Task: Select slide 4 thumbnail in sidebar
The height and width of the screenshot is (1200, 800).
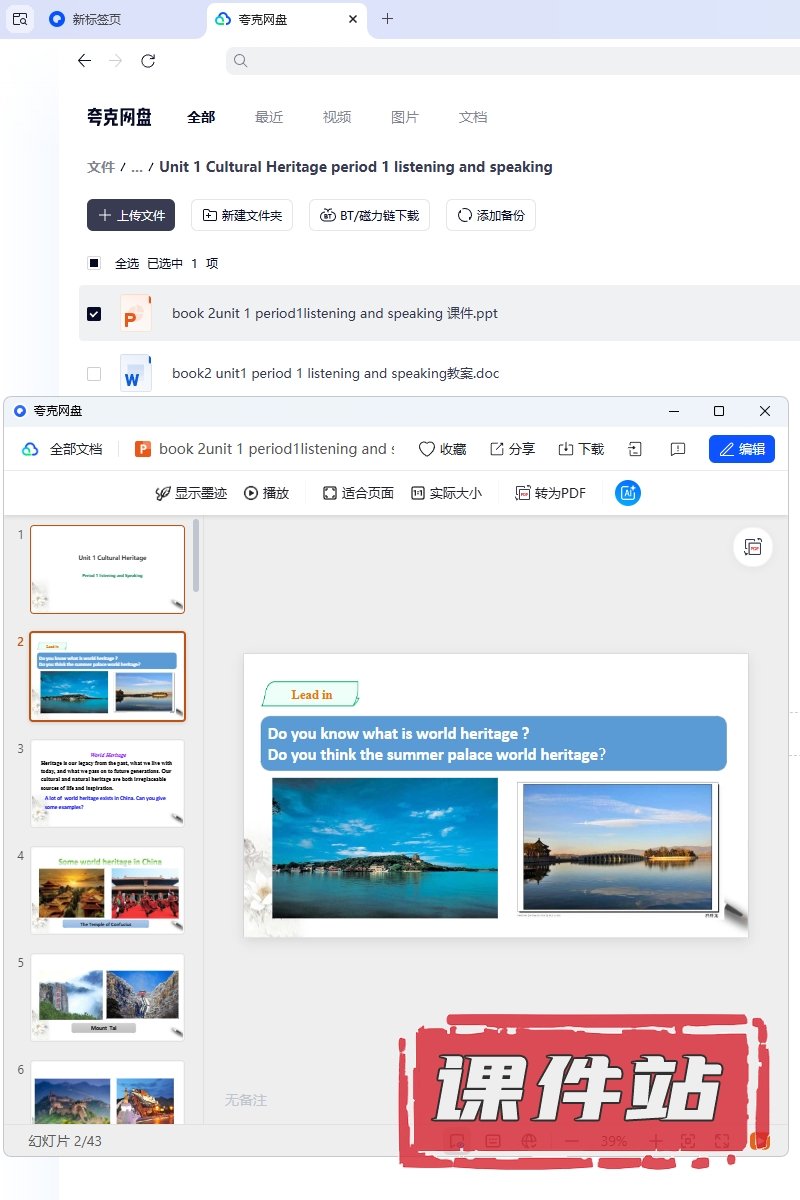Action: click(x=107, y=890)
